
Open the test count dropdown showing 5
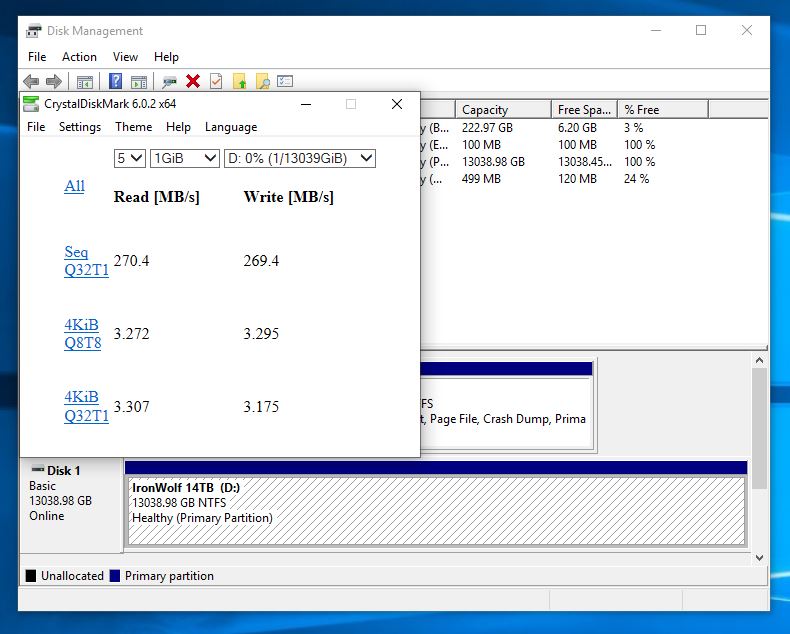coord(129,158)
